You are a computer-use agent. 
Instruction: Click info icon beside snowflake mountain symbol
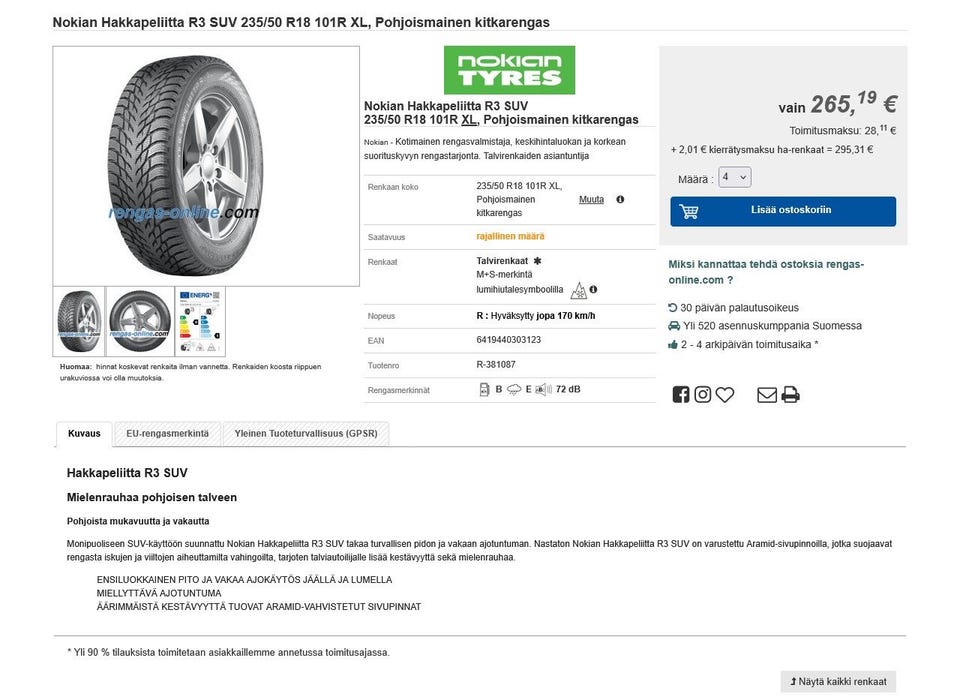(593, 290)
